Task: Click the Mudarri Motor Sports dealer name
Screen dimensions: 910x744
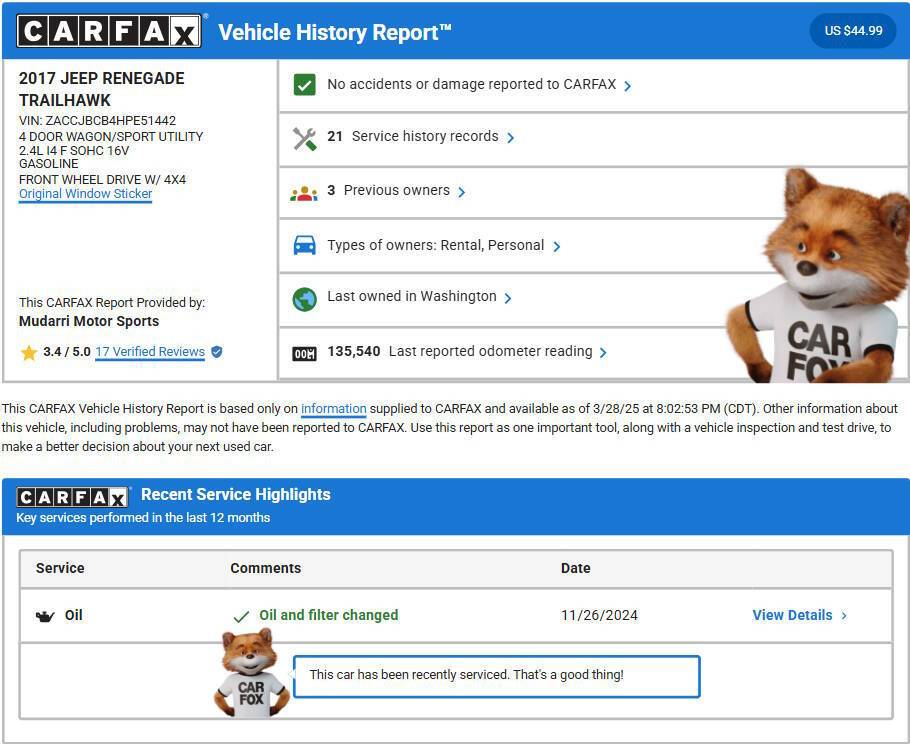Action: click(x=89, y=321)
